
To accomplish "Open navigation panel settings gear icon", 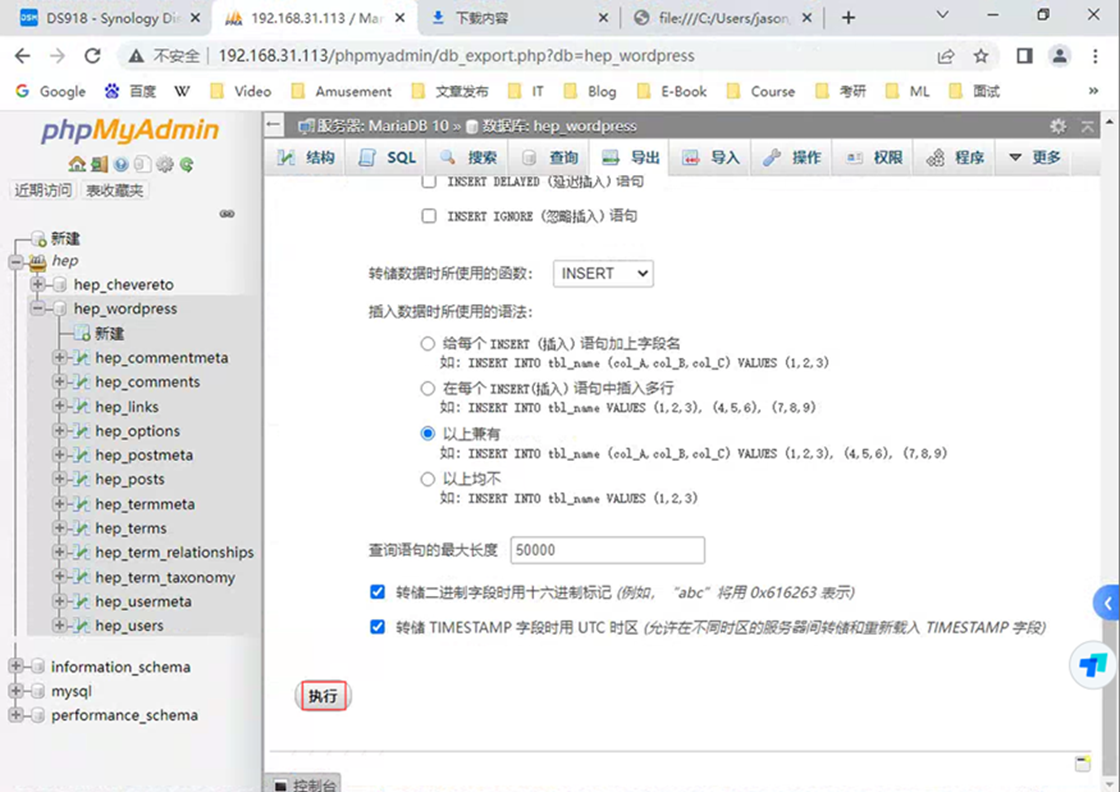I will pyautogui.click(x=164, y=164).
